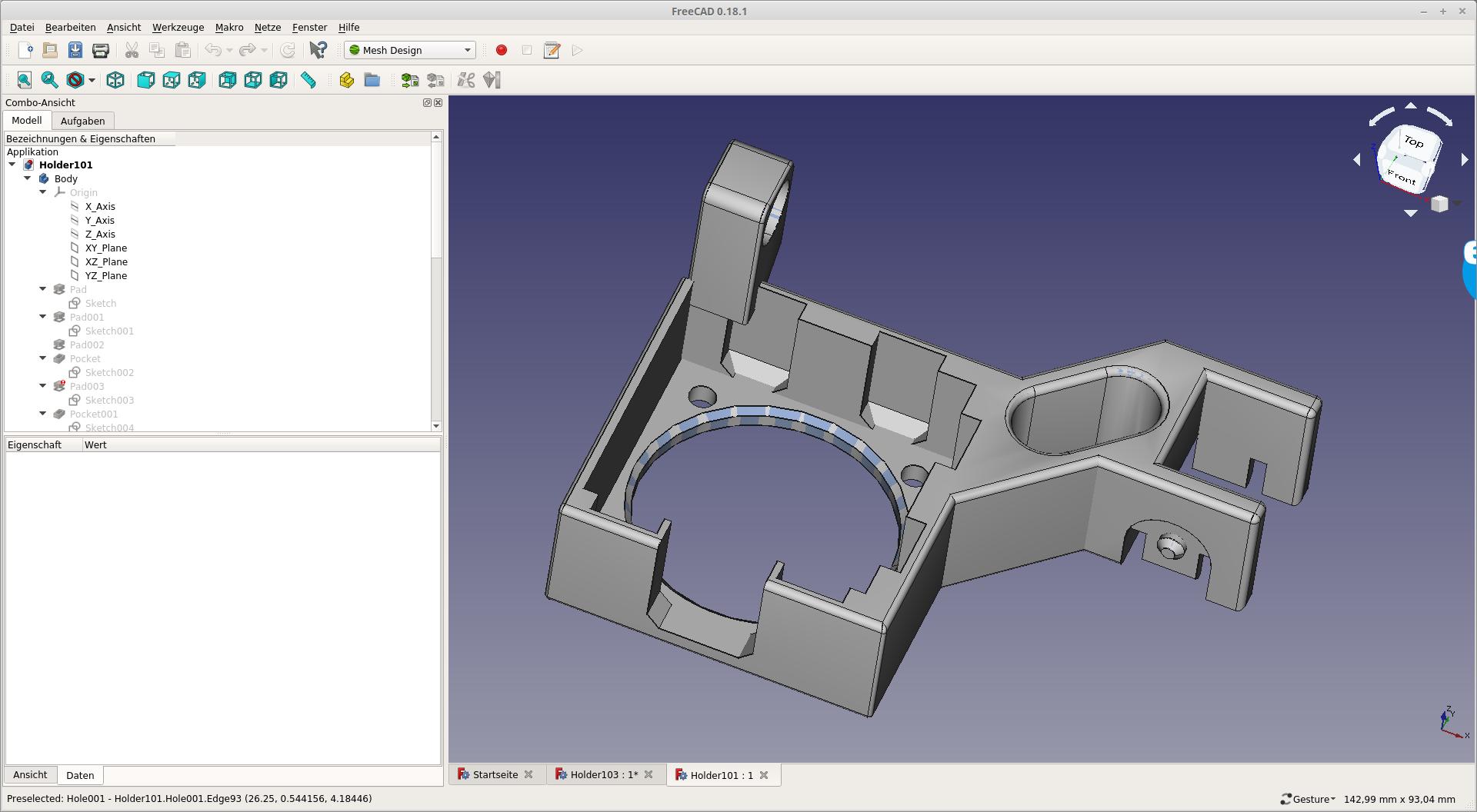Image resolution: width=1477 pixels, height=812 pixels.
Task: Undock the Combo-Ansicht panel
Action: pos(427,102)
